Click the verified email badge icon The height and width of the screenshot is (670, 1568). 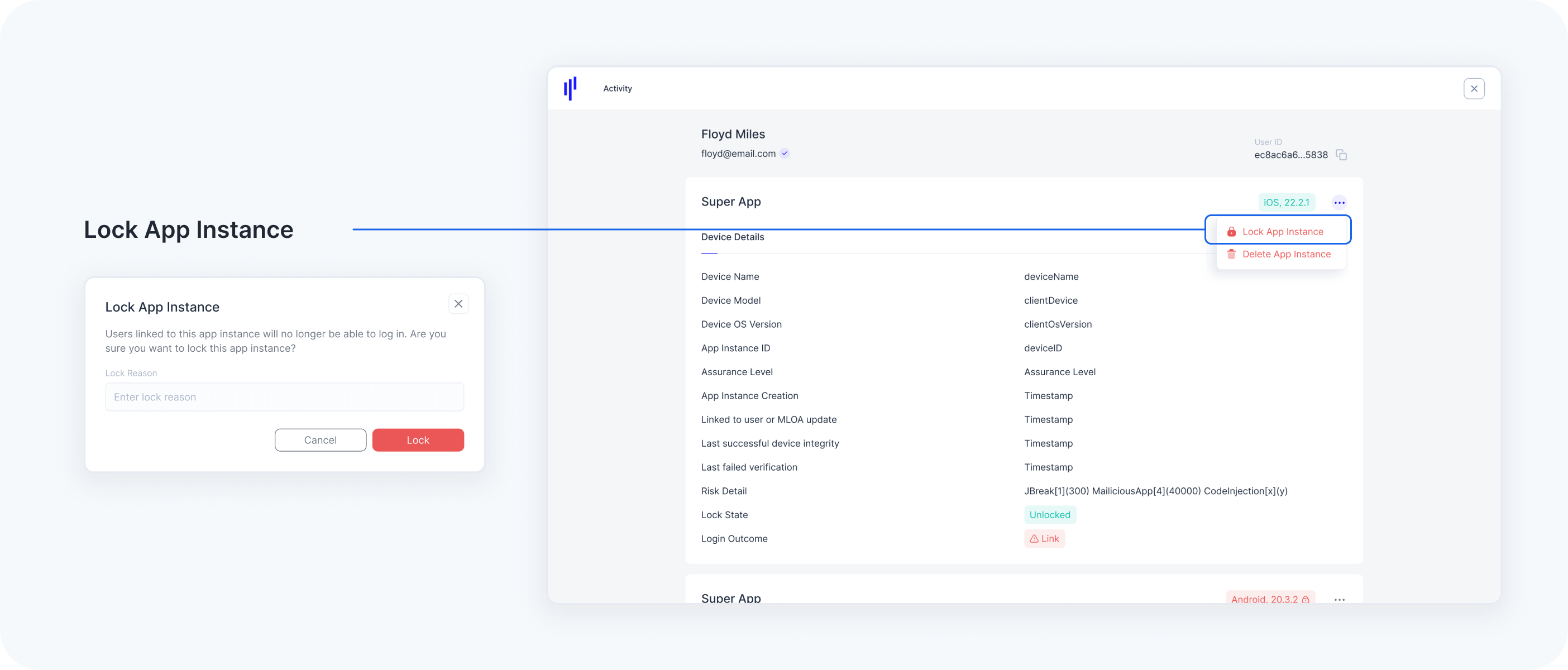[x=785, y=154]
